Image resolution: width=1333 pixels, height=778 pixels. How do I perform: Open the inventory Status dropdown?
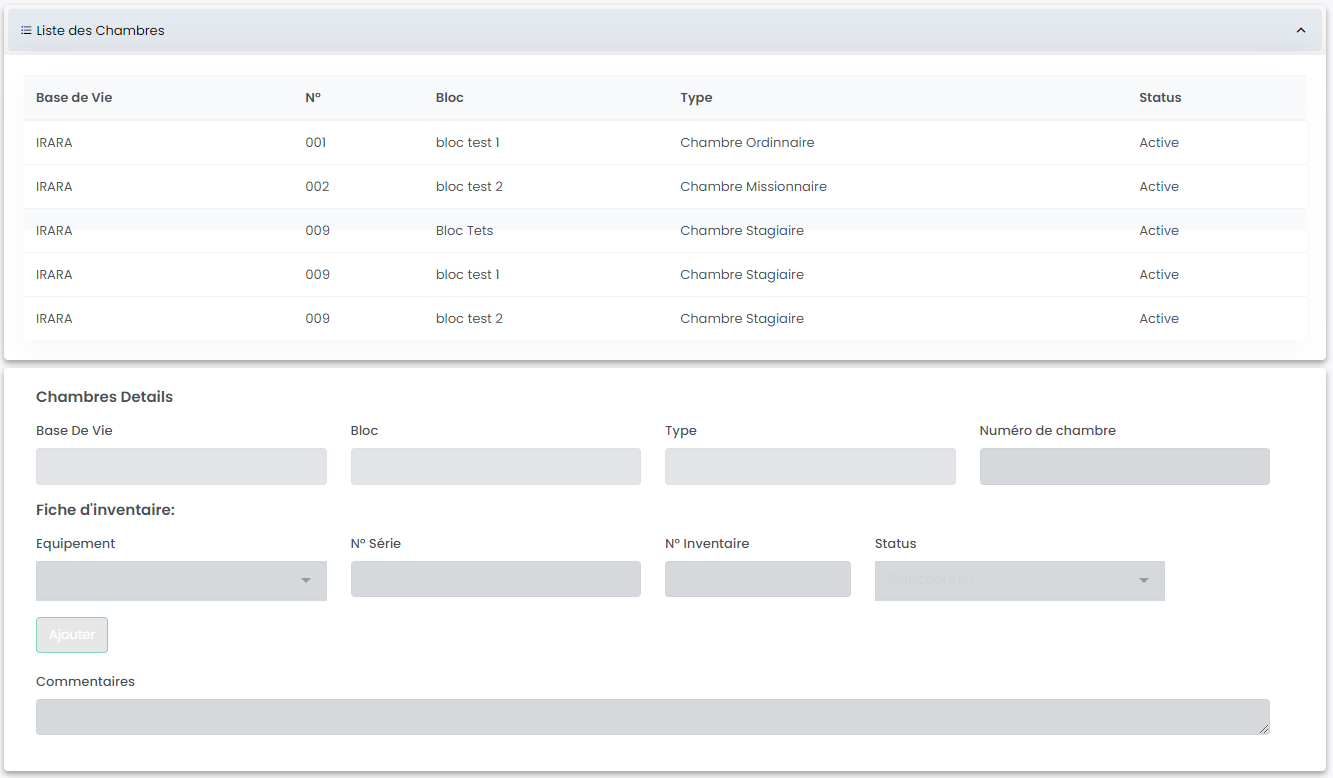point(1019,581)
